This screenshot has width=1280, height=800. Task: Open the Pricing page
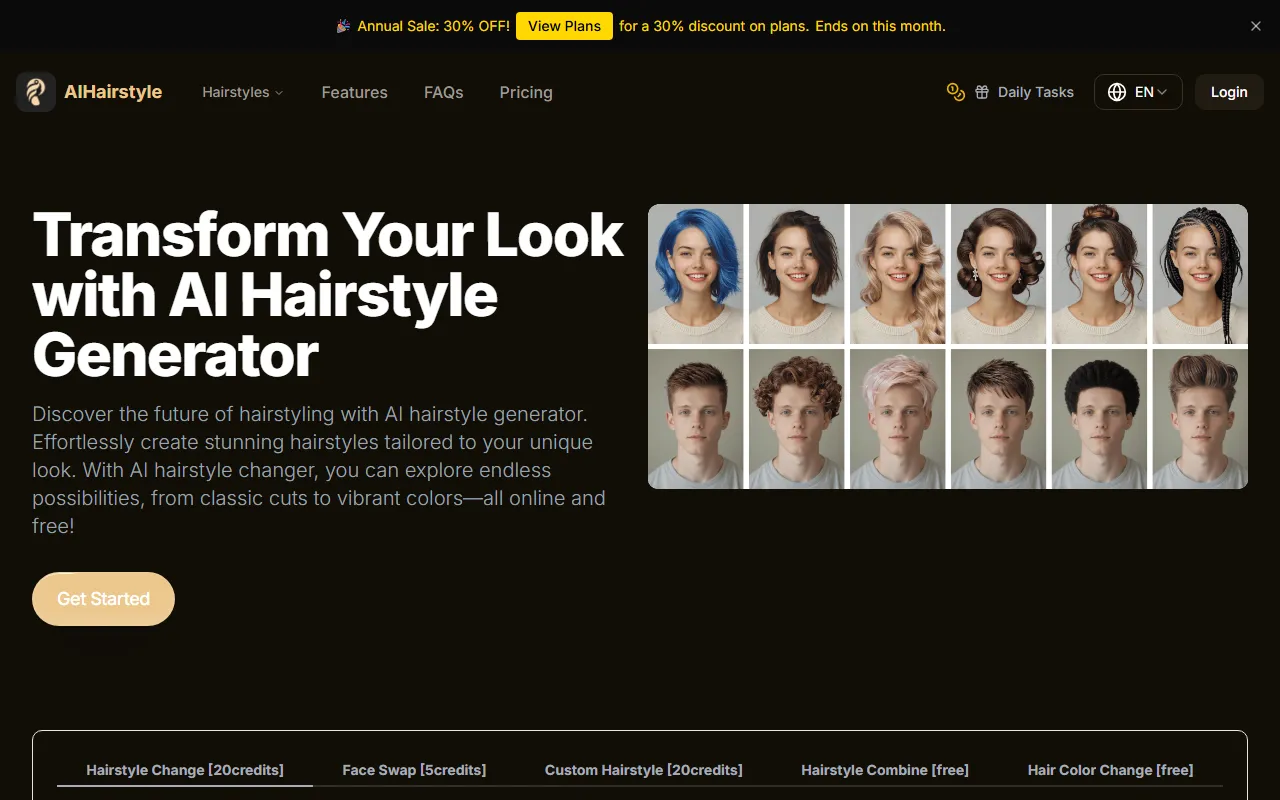point(526,92)
